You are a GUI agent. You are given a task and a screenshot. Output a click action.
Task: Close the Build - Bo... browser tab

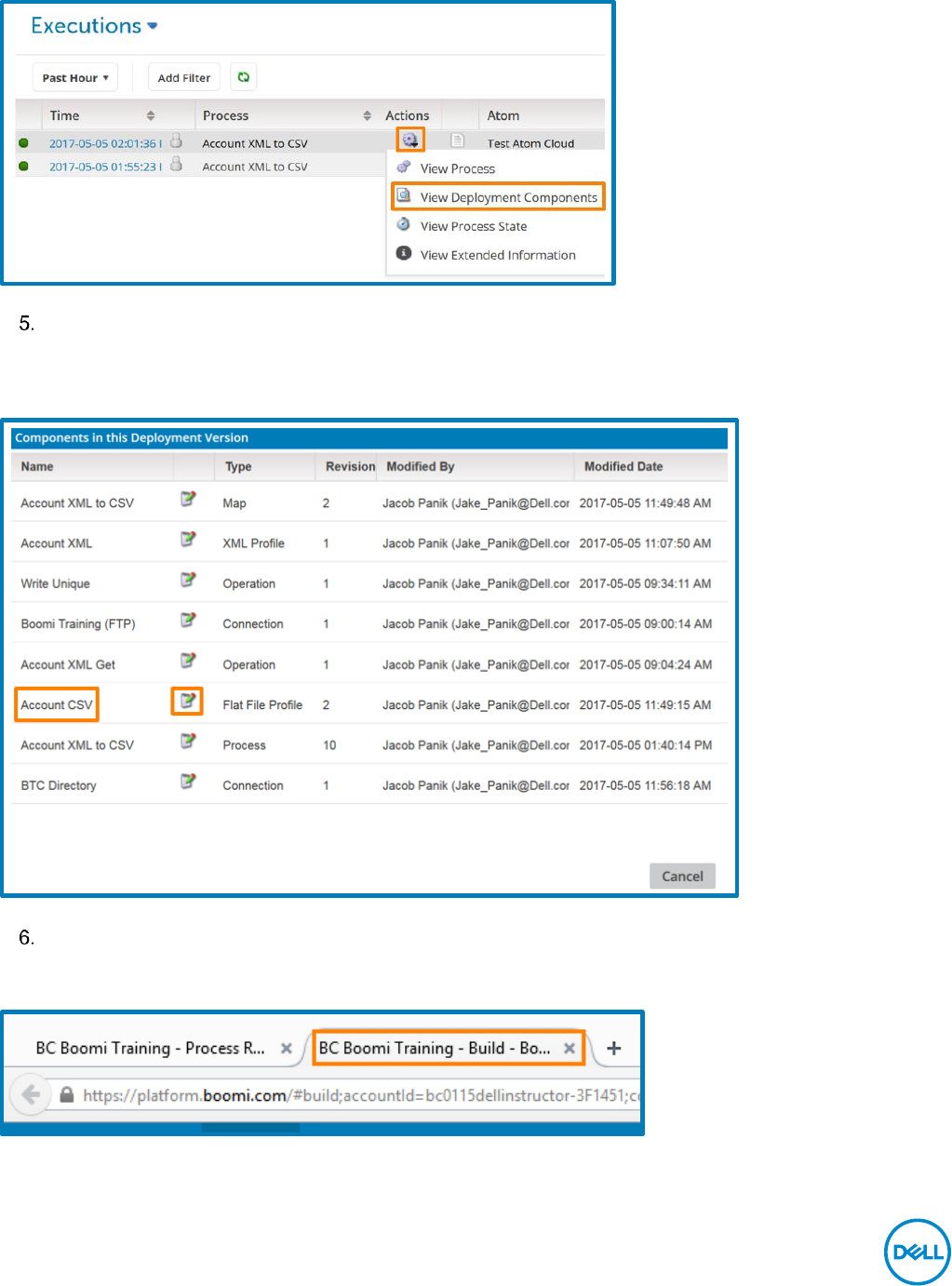[570, 1048]
